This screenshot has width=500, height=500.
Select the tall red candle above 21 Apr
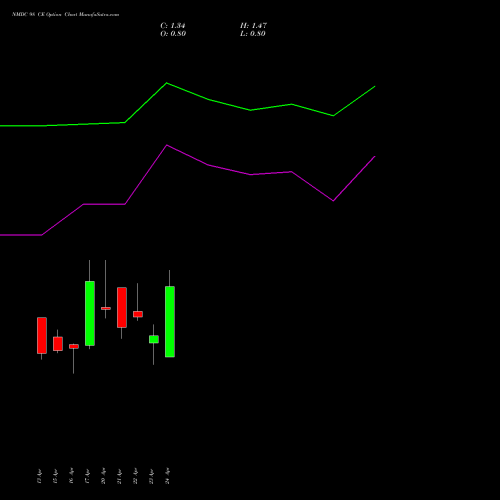point(122,307)
